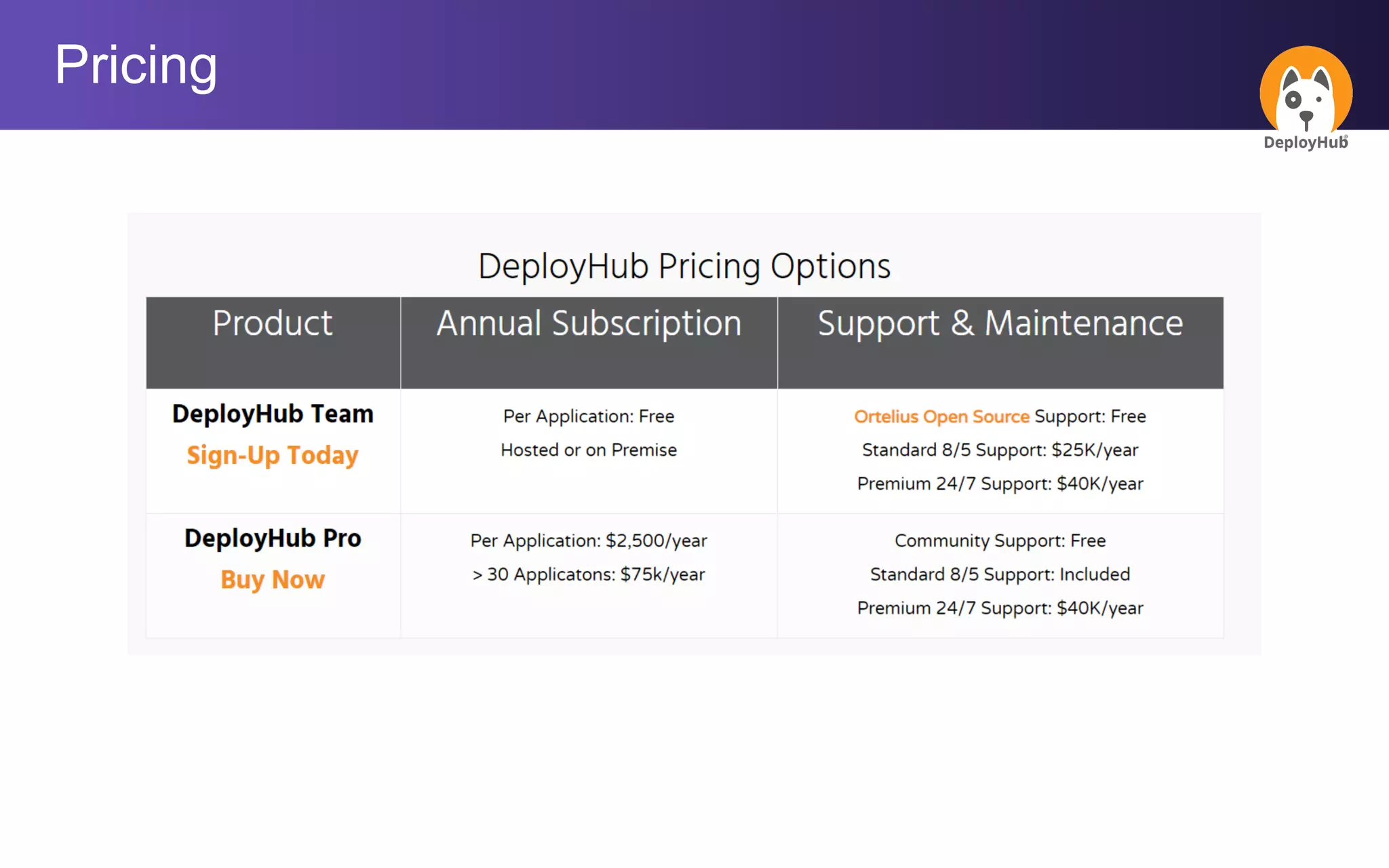Click Team row 'Premium 24/7 Support: $40K/year'
Viewport: 1389px width, 868px height.
click(1000, 484)
